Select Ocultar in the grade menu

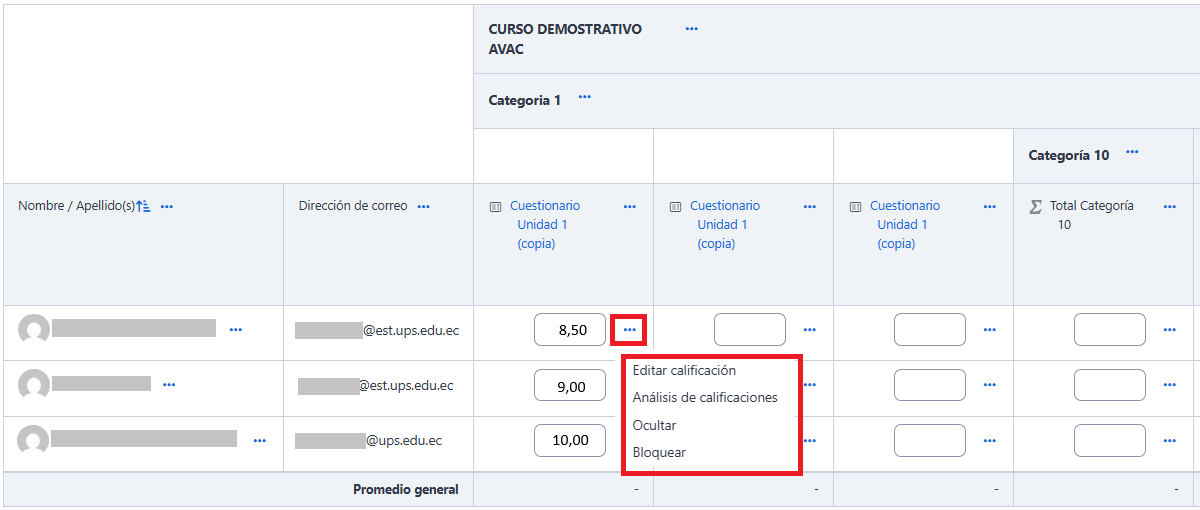[654, 425]
